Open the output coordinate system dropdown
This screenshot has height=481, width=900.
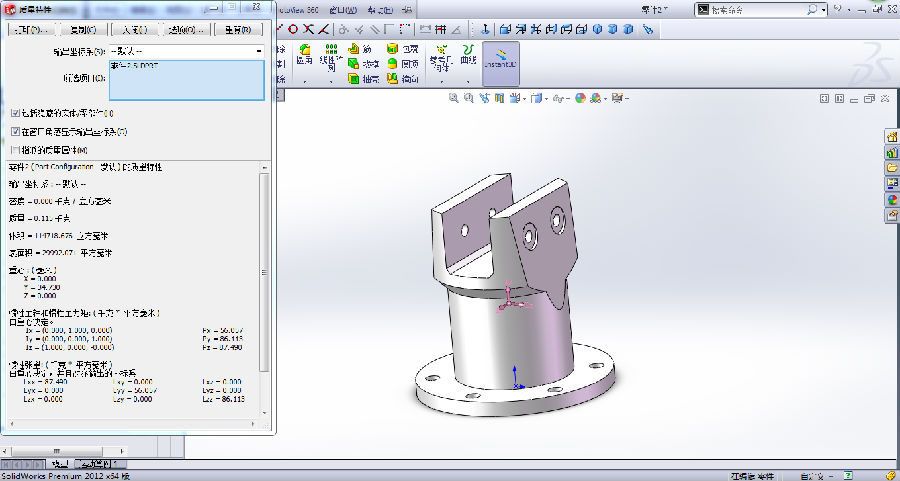258,50
